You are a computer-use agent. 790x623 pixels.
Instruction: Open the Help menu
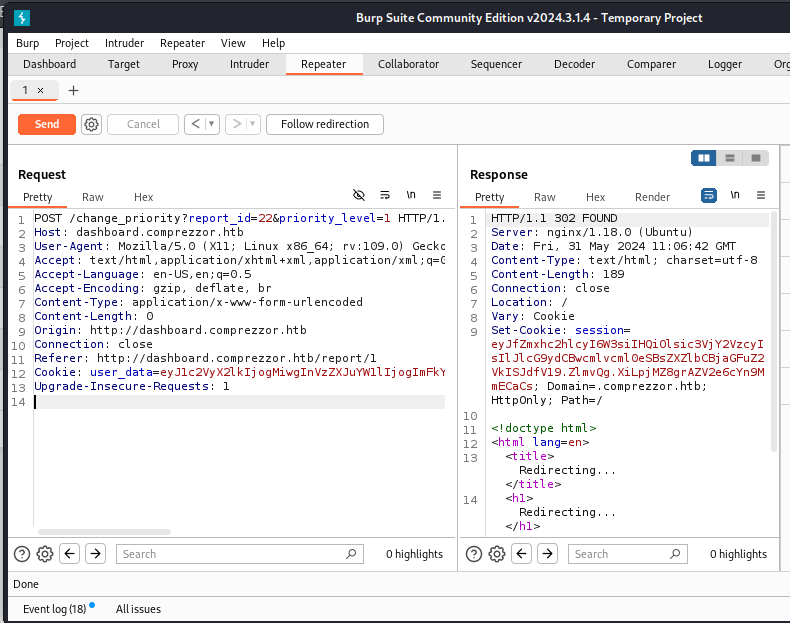click(274, 43)
